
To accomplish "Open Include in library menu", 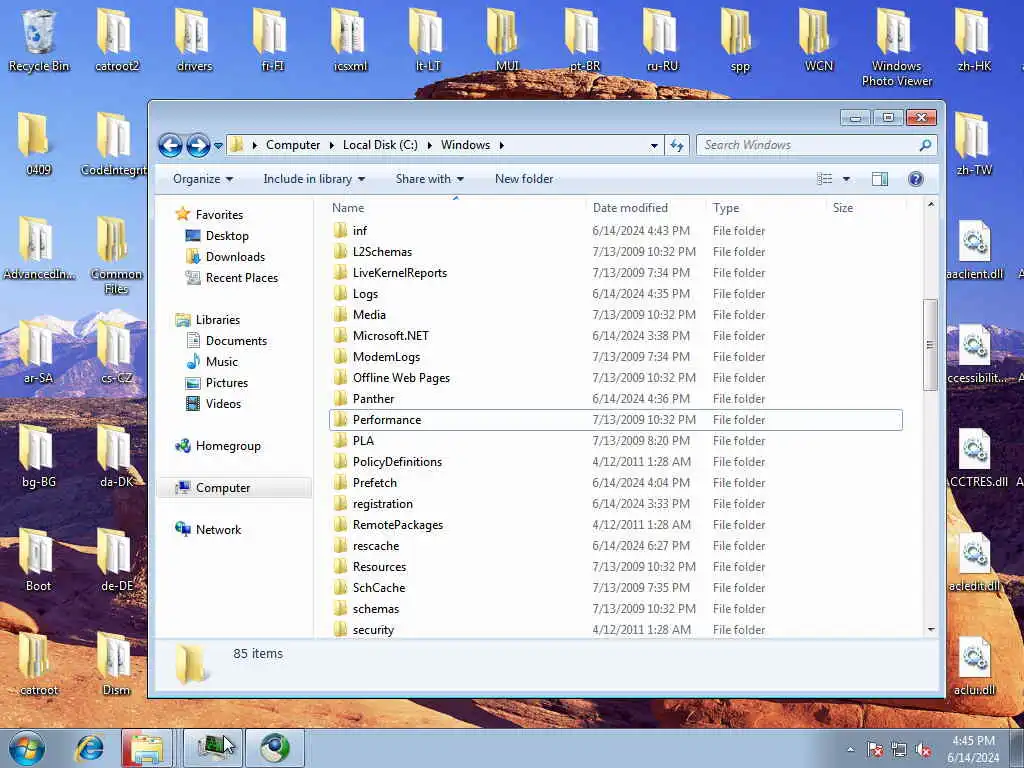I will [314, 179].
